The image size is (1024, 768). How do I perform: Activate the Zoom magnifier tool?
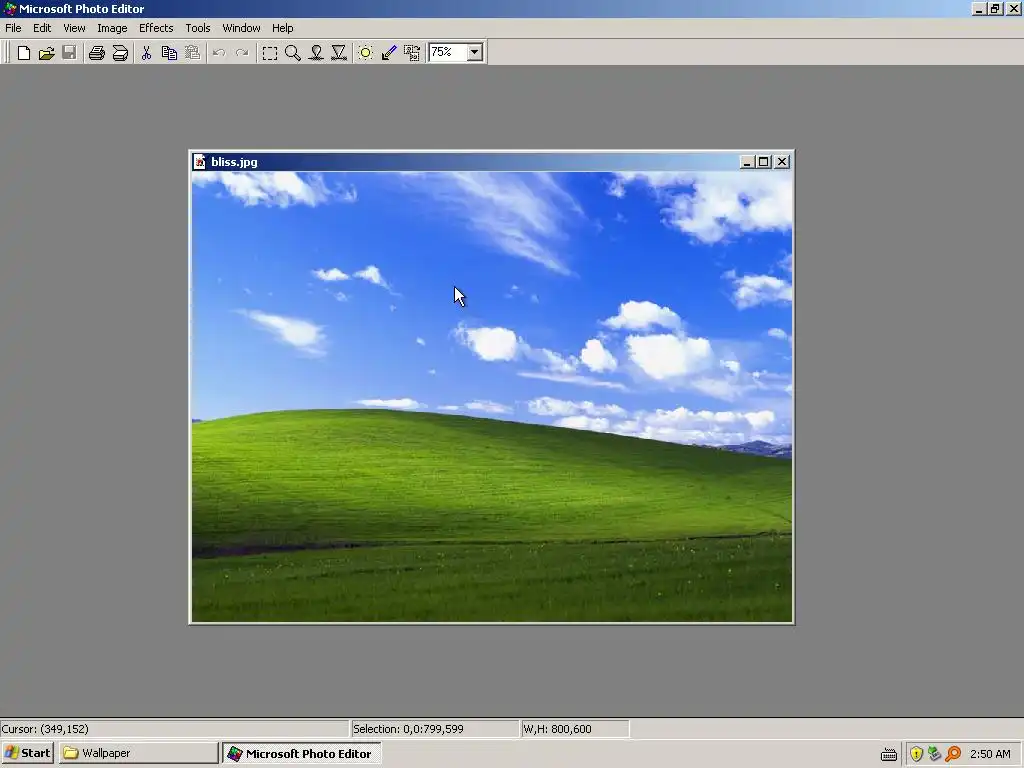pos(293,53)
